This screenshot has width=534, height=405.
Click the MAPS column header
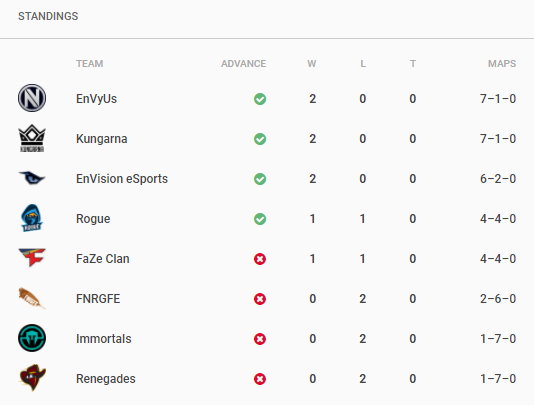coord(502,64)
